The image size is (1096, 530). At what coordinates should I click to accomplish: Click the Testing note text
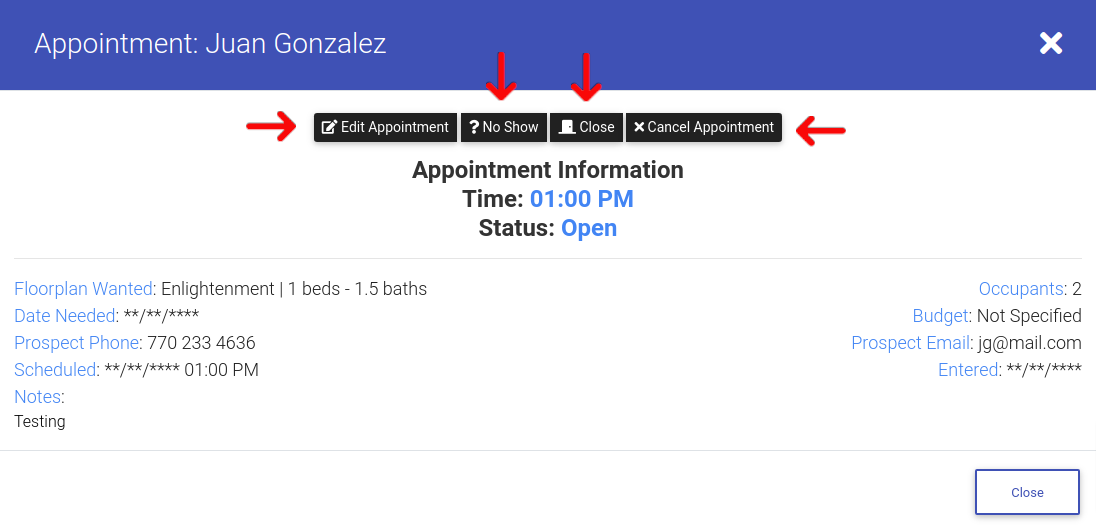(x=40, y=422)
